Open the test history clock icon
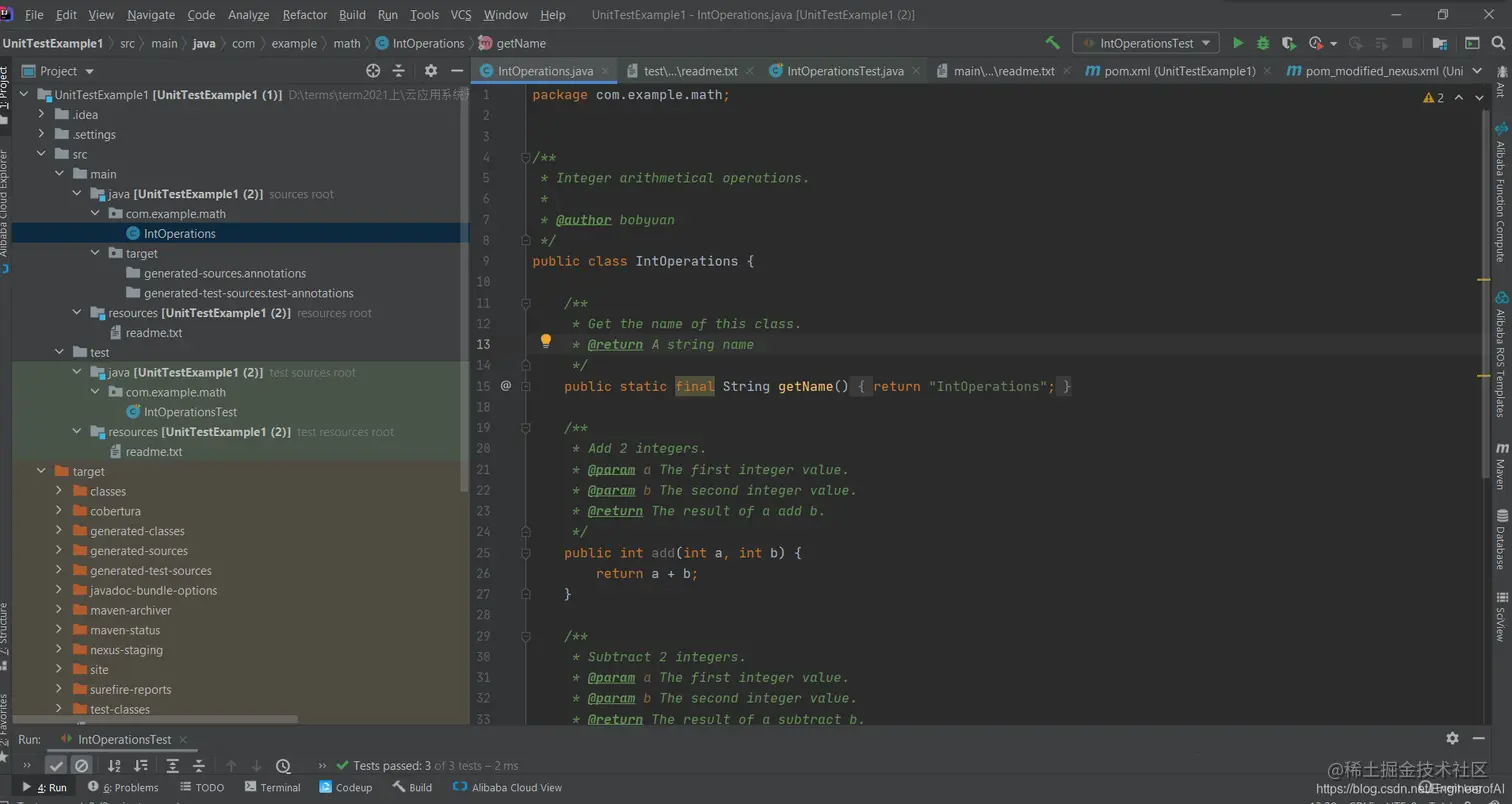The image size is (1512, 804). click(x=283, y=766)
